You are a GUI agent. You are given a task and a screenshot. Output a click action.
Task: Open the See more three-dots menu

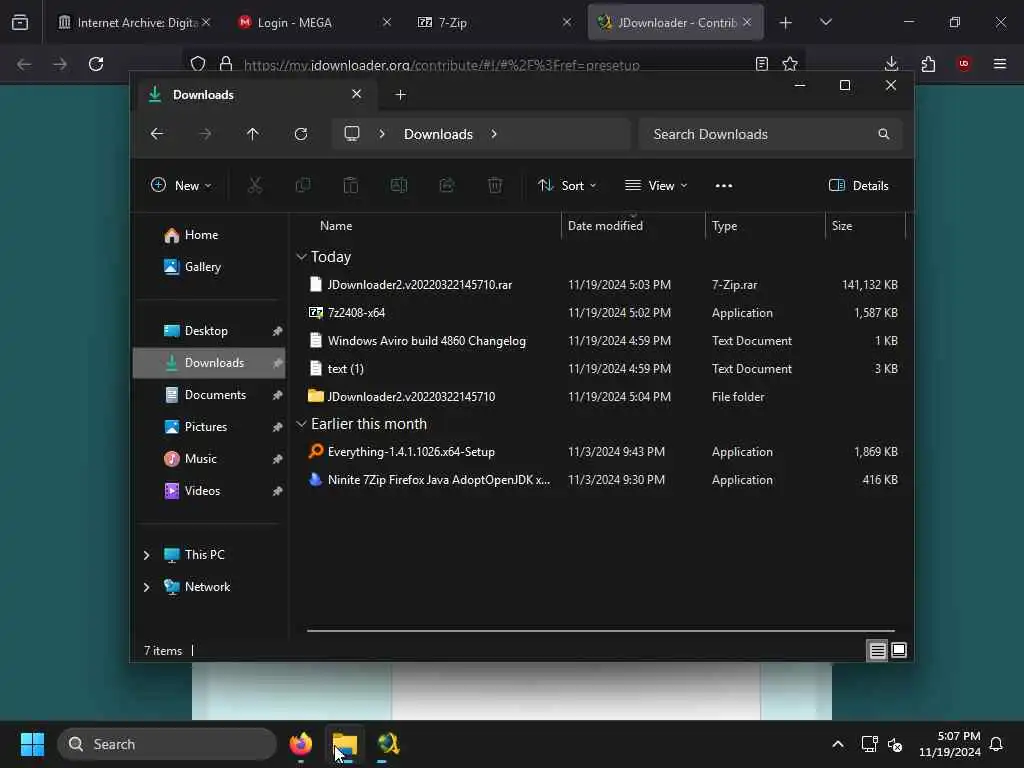tap(724, 185)
